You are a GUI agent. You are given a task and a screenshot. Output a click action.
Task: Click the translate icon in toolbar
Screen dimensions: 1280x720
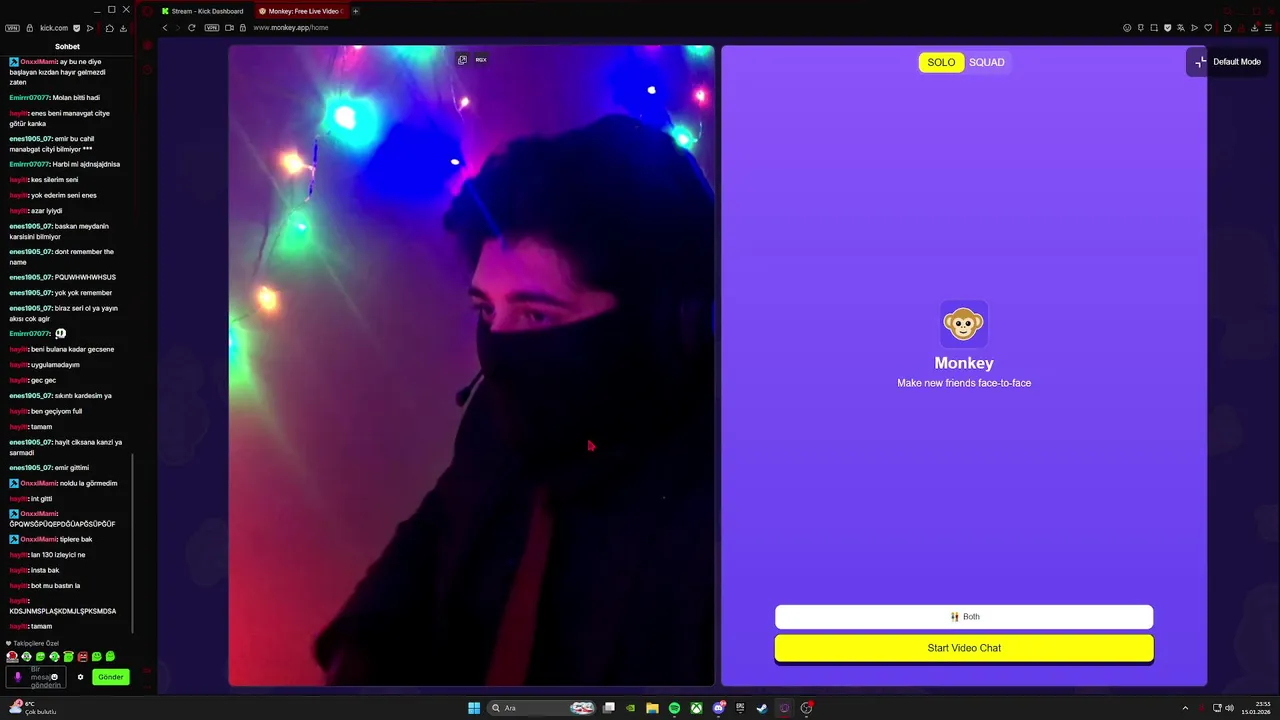pos(1181,28)
